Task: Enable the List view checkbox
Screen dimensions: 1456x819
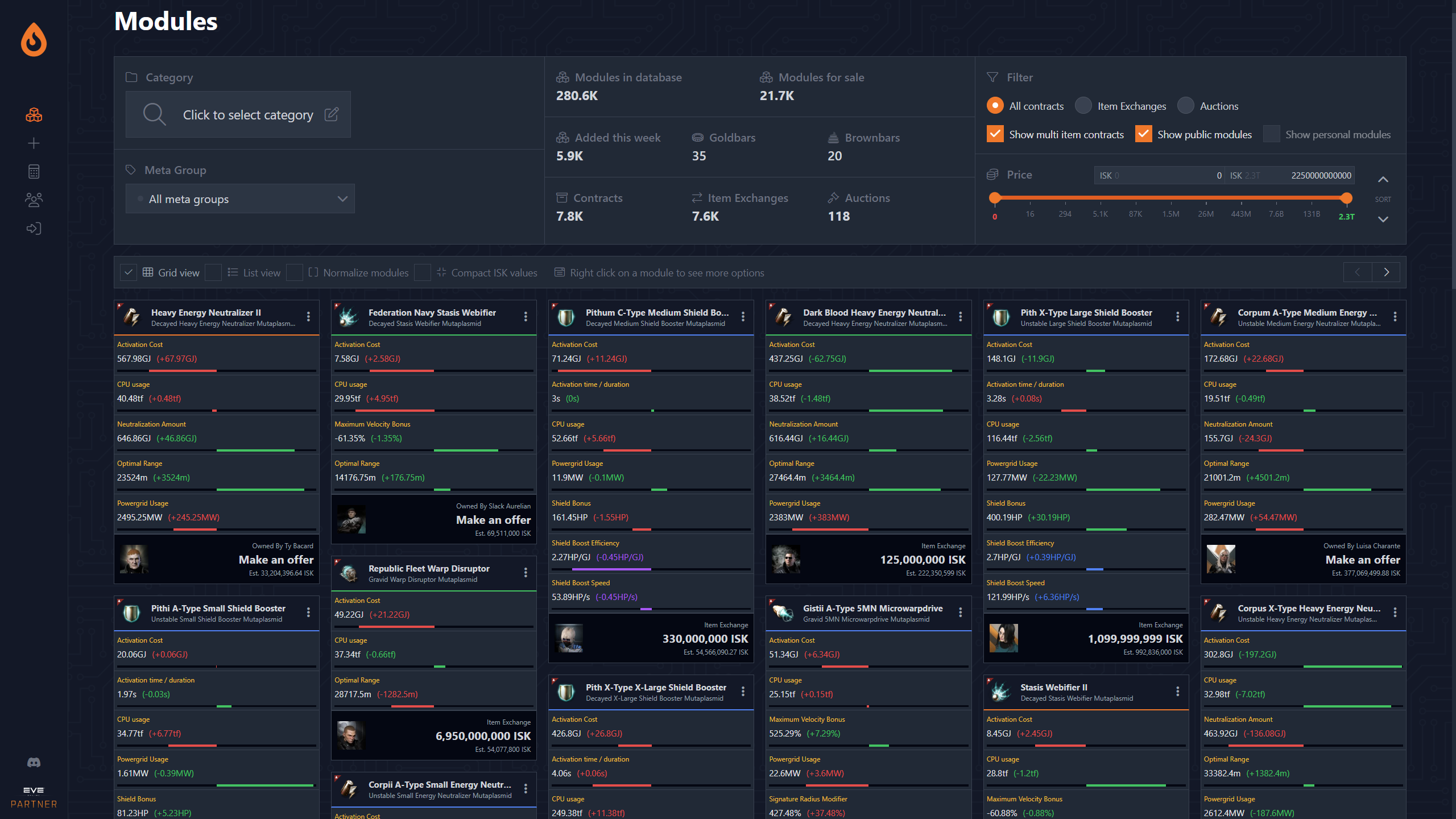Action: pyautogui.click(x=213, y=272)
